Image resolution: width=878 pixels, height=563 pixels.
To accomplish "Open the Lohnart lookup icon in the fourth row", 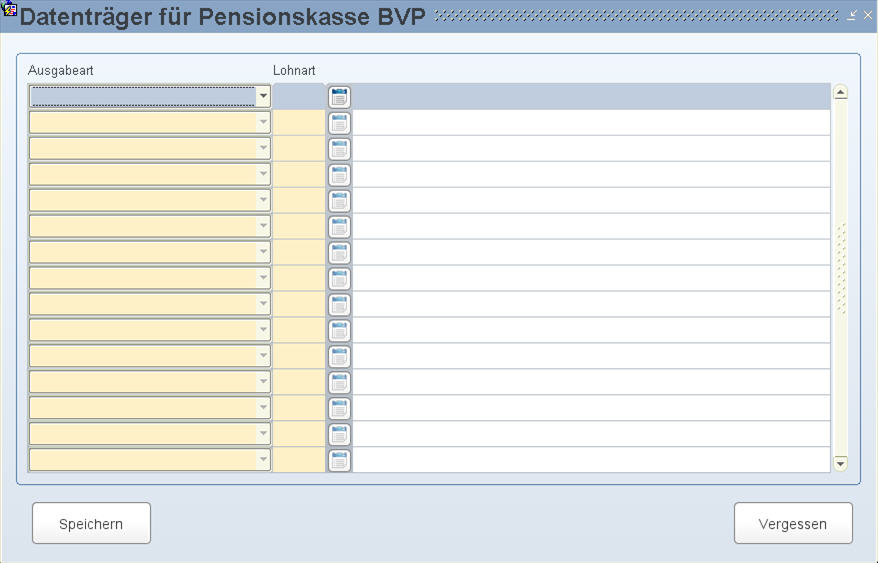I will [339, 175].
